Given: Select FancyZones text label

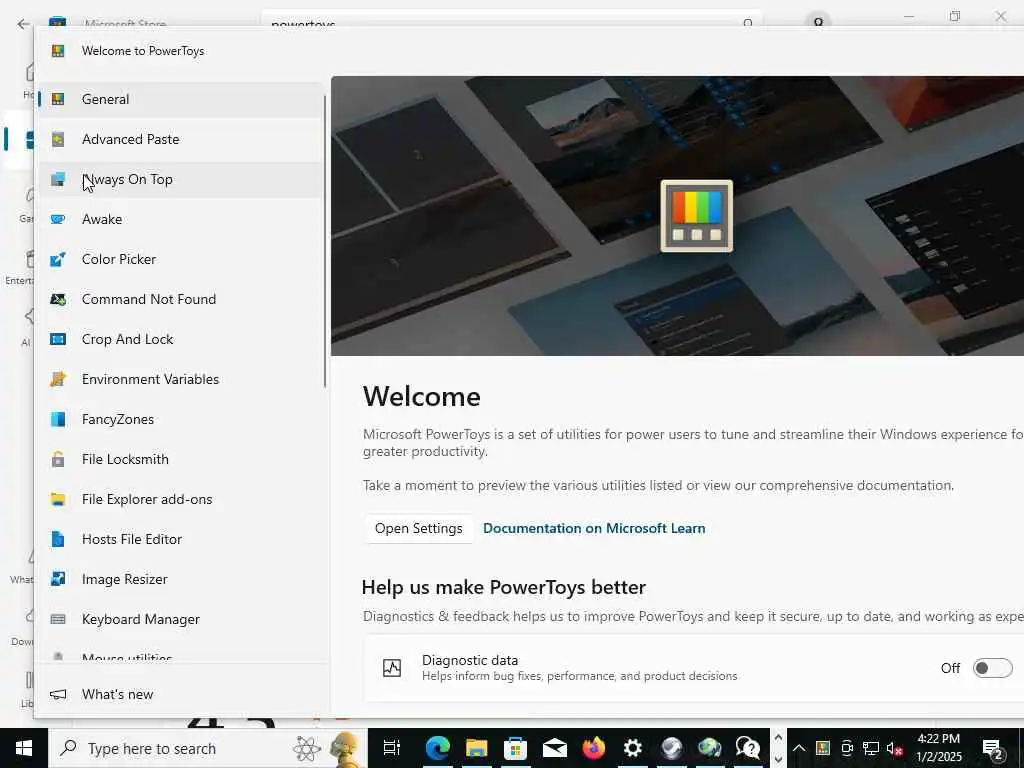Looking at the screenshot, I should [x=118, y=419].
